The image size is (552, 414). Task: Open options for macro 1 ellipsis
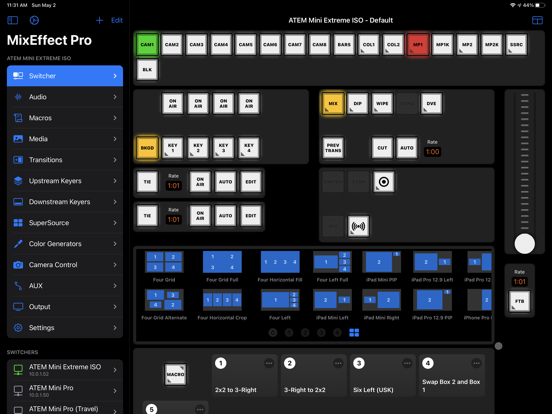269,363
